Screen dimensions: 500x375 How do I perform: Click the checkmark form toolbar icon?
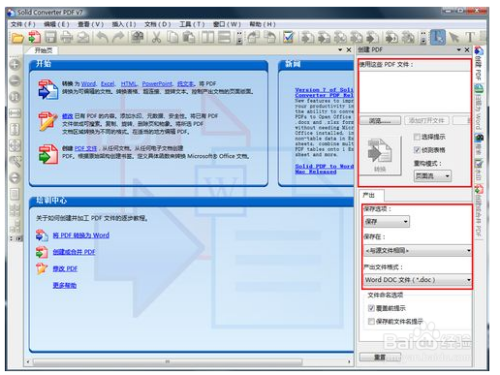point(288,37)
